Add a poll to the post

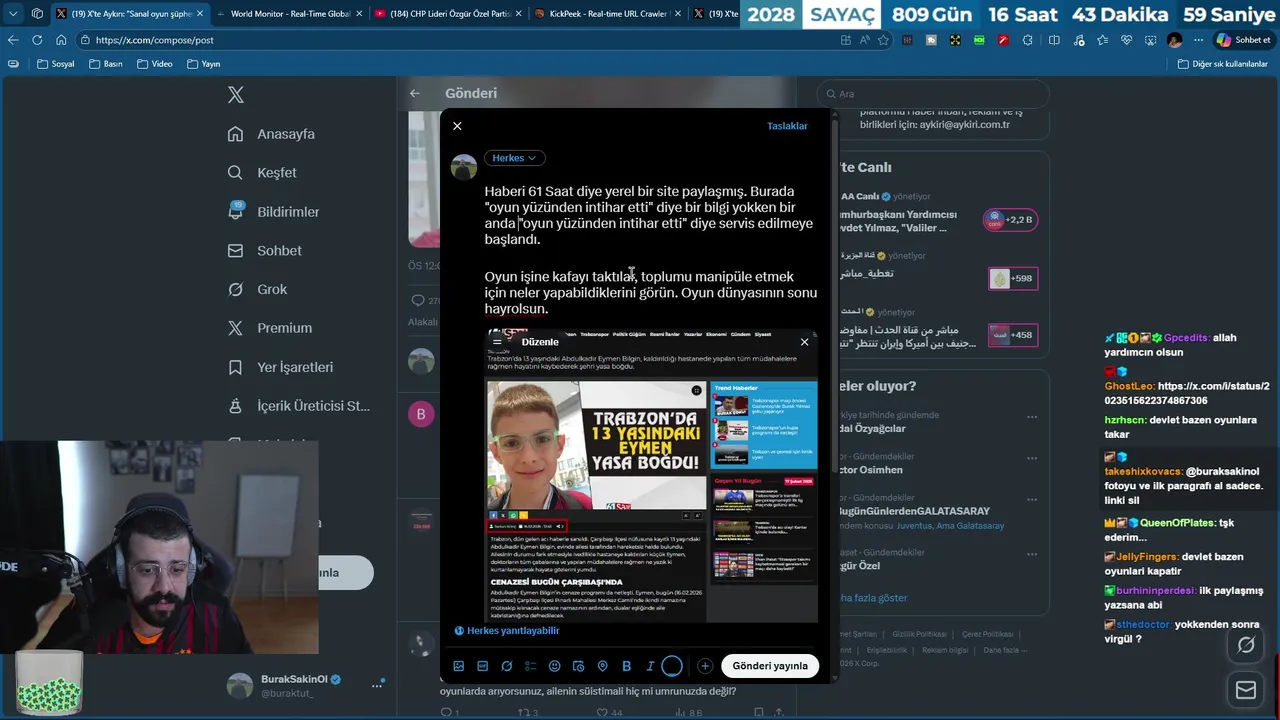pos(531,666)
